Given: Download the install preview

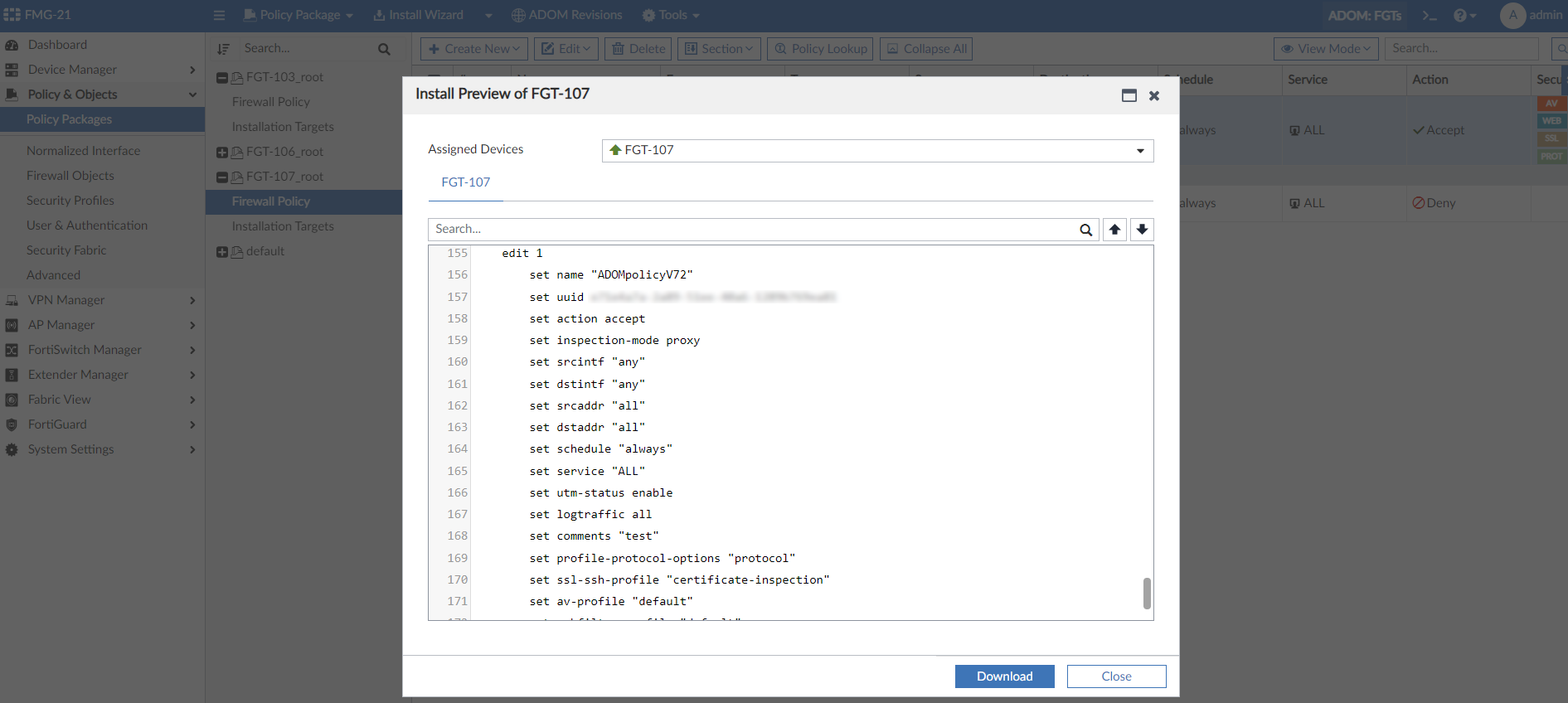Looking at the screenshot, I should tap(1004, 676).
